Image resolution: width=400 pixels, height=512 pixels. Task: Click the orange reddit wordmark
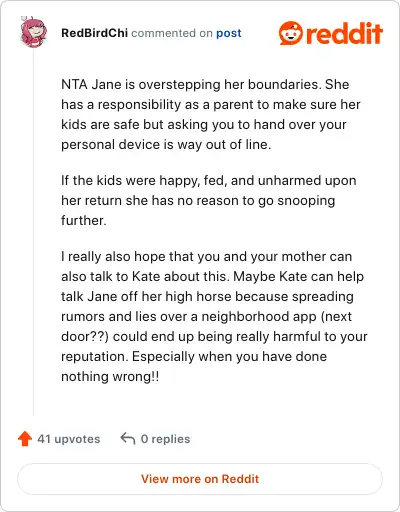coord(344,33)
